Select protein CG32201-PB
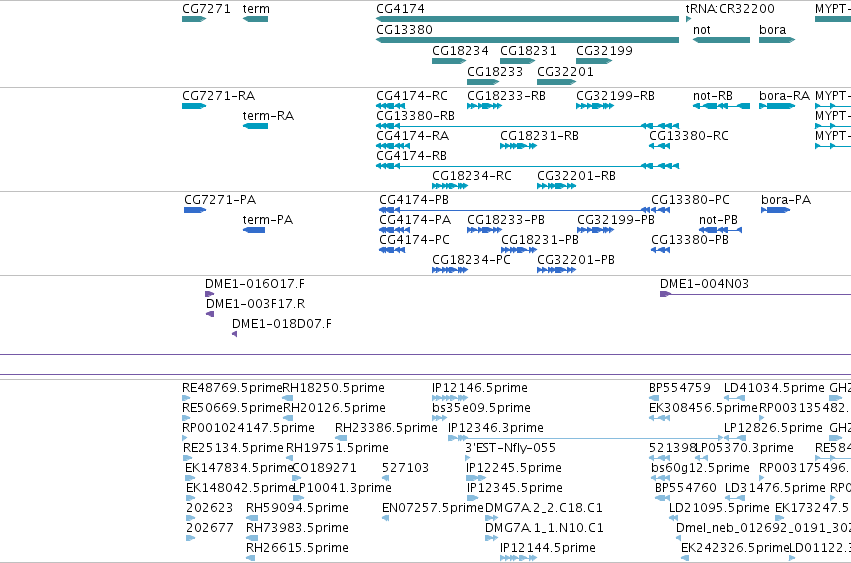Image resolution: width=851 pixels, height=563 pixels. 576,260
